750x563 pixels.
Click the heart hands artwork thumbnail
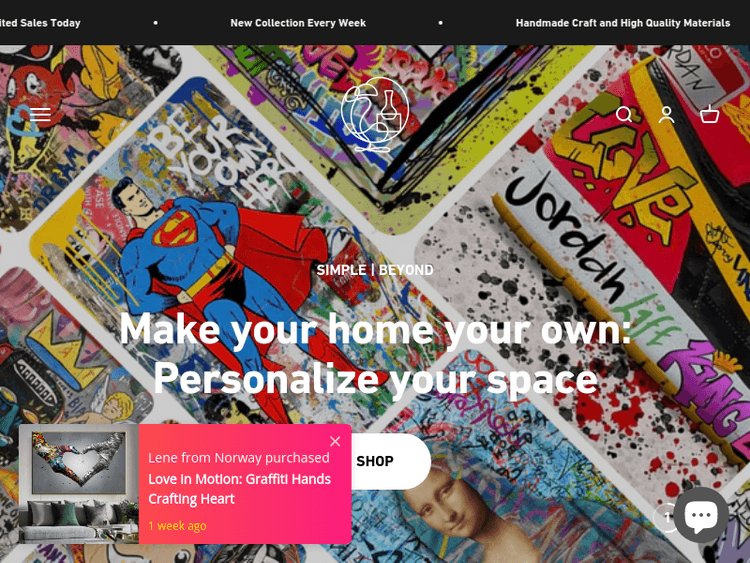coord(79,484)
